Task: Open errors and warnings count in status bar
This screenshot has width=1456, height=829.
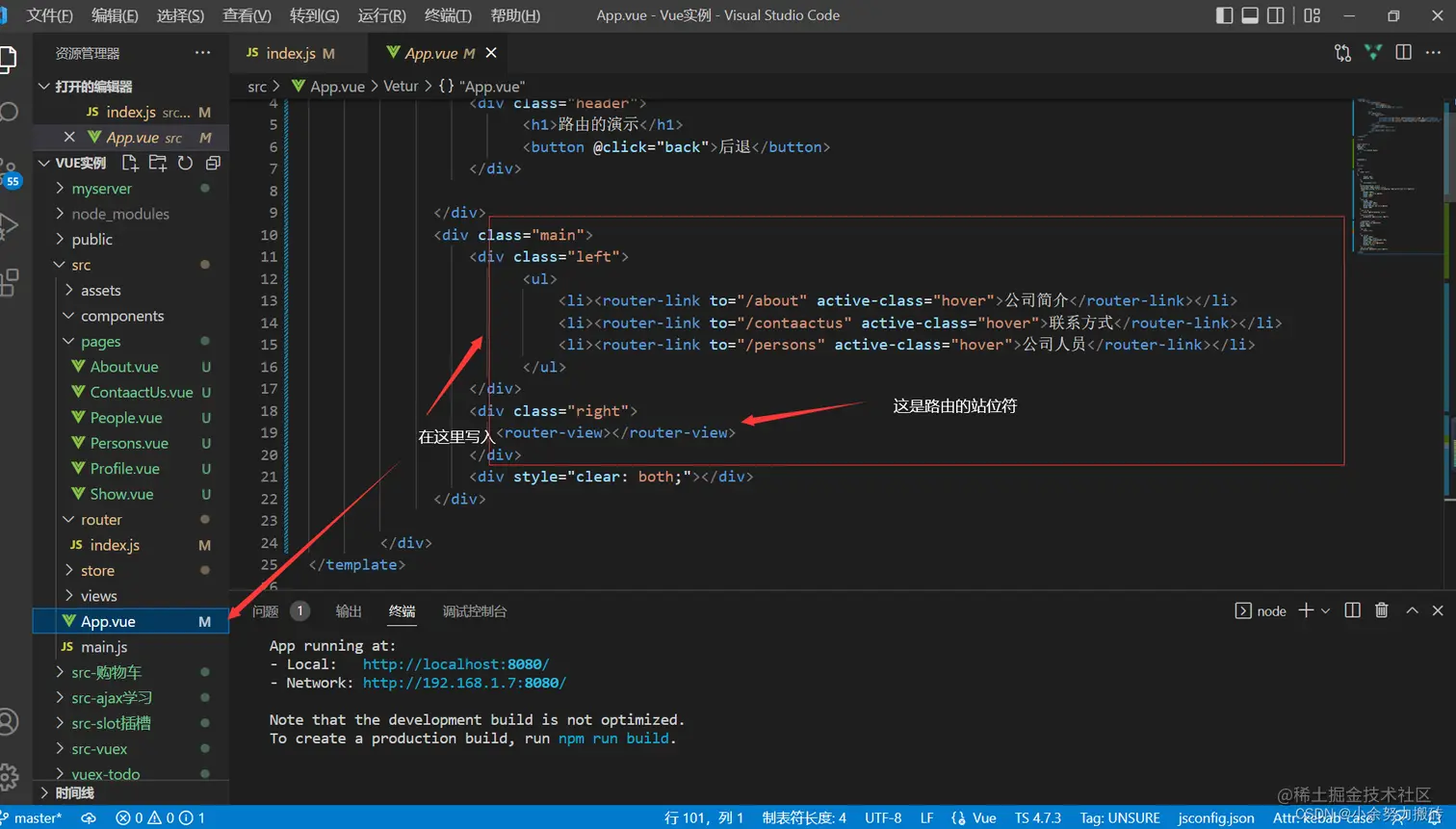Action: [160, 817]
